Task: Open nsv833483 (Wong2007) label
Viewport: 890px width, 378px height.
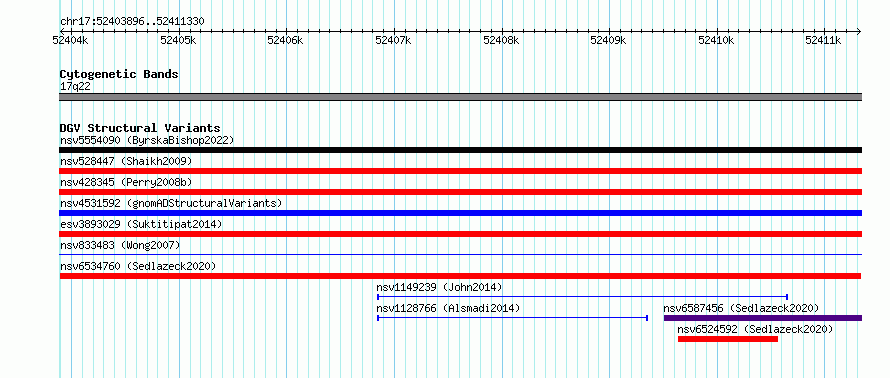Action: pyautogui.click(x=120, y=245)
